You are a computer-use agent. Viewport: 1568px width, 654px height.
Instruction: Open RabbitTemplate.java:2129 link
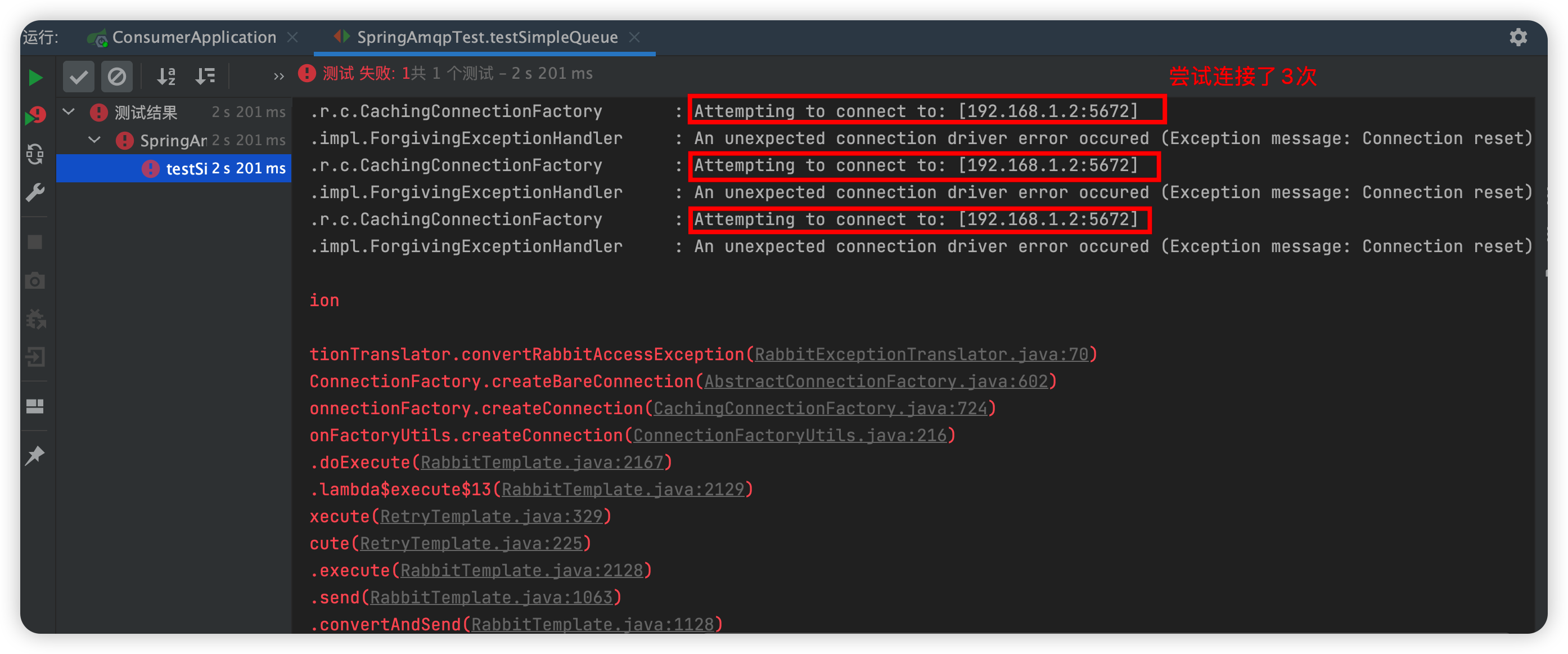point(623,490)
